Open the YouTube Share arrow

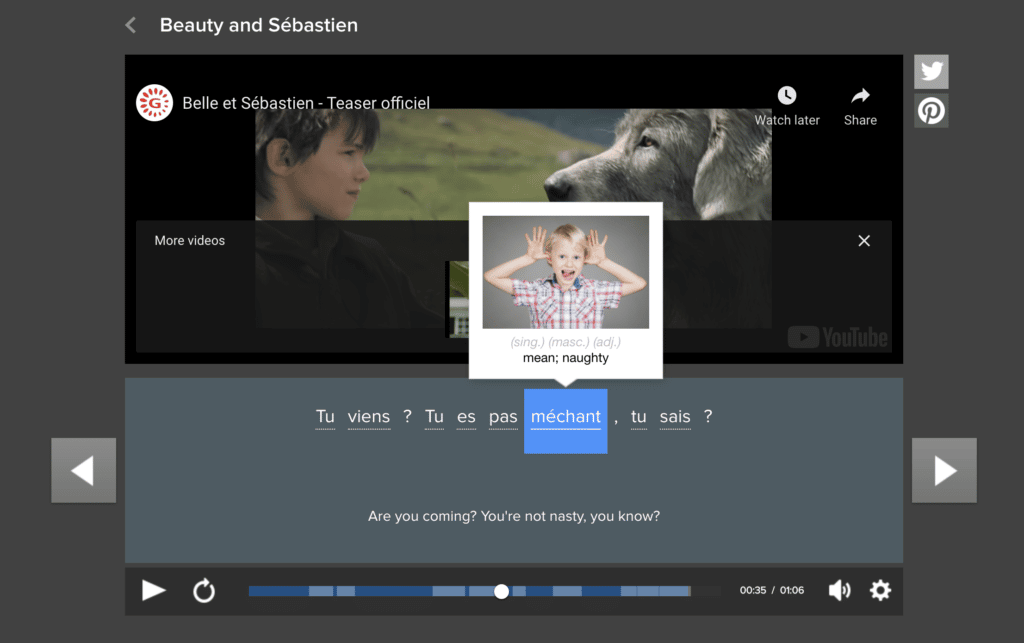tap(860, 96)
